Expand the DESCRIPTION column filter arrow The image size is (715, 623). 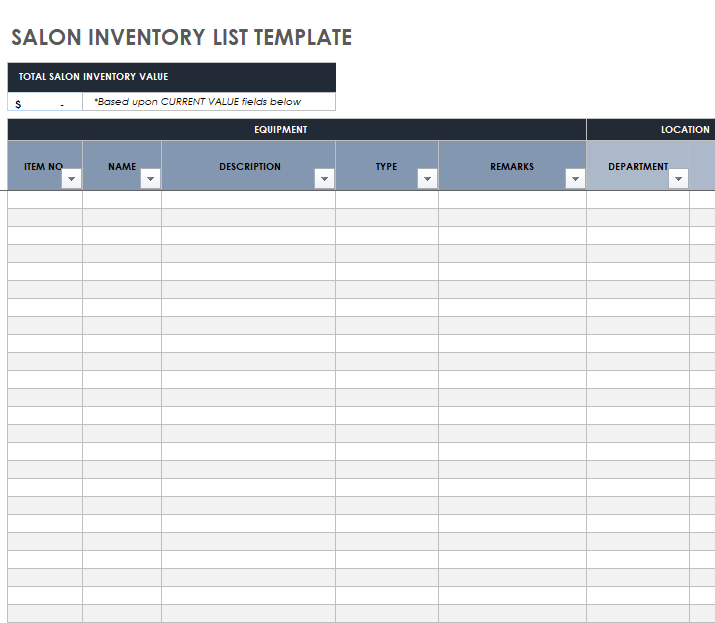point(324,179)
